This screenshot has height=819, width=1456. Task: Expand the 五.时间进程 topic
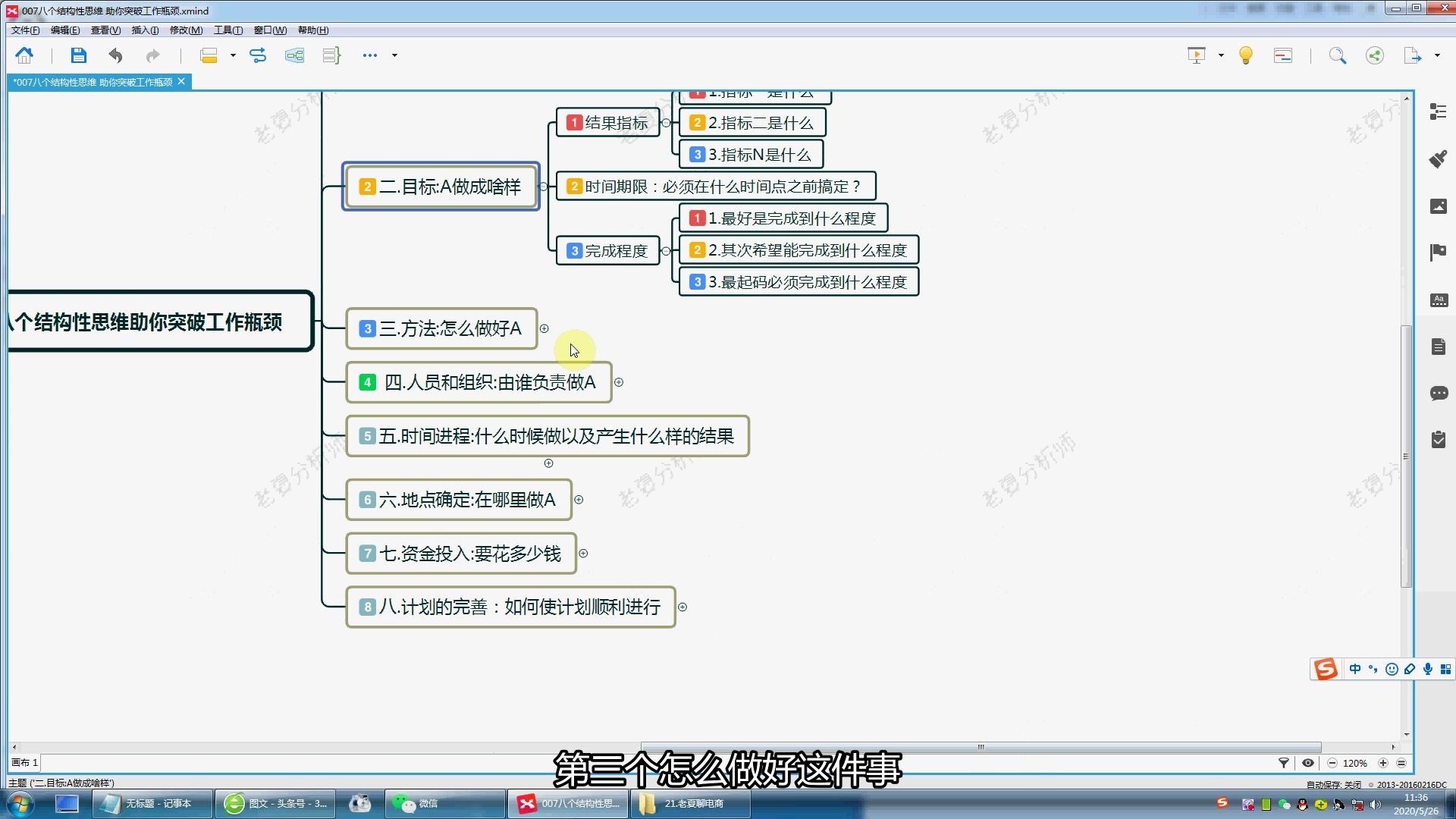pos(548,463)
